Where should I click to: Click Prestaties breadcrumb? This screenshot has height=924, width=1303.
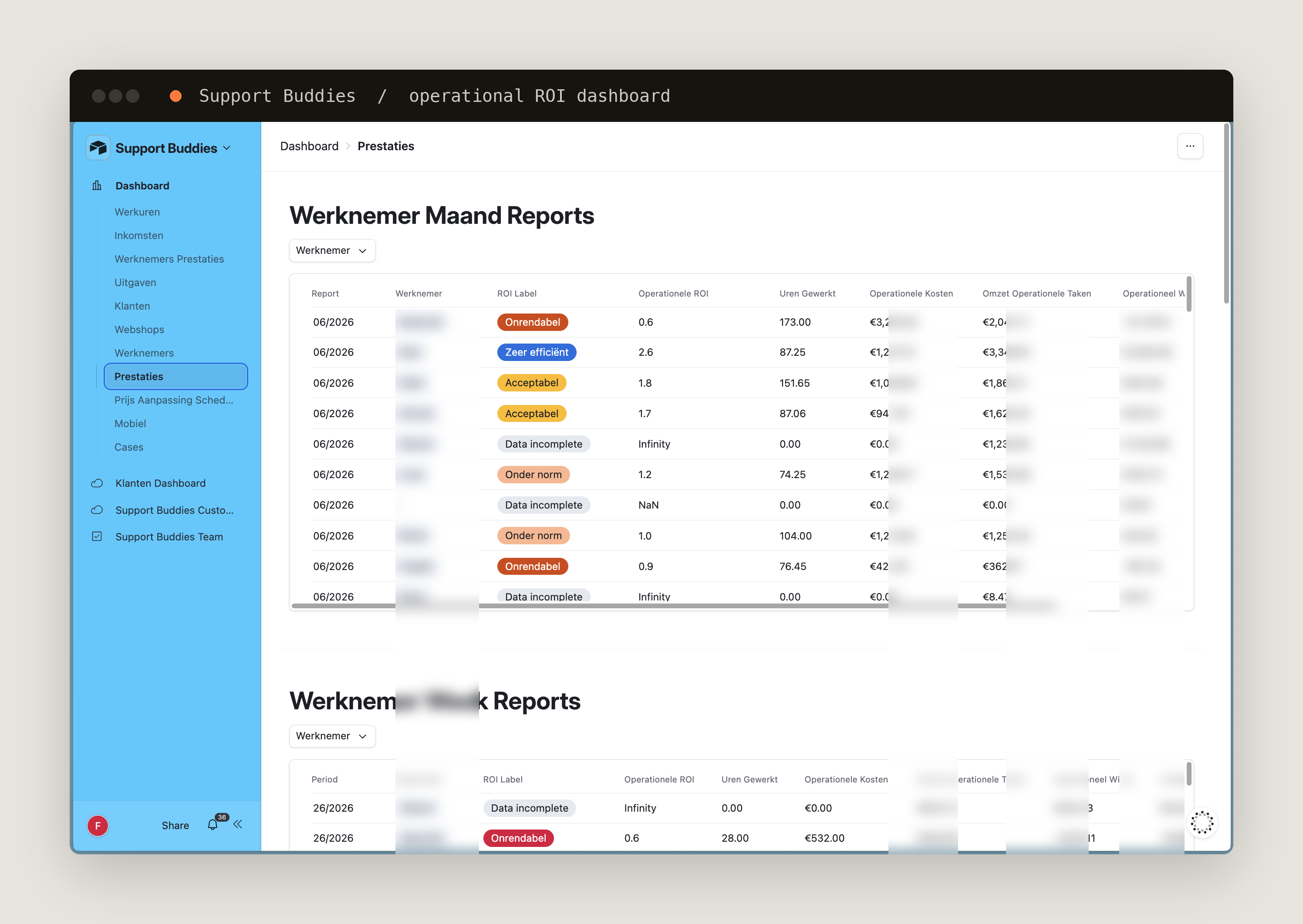click(x=386, y=146)
